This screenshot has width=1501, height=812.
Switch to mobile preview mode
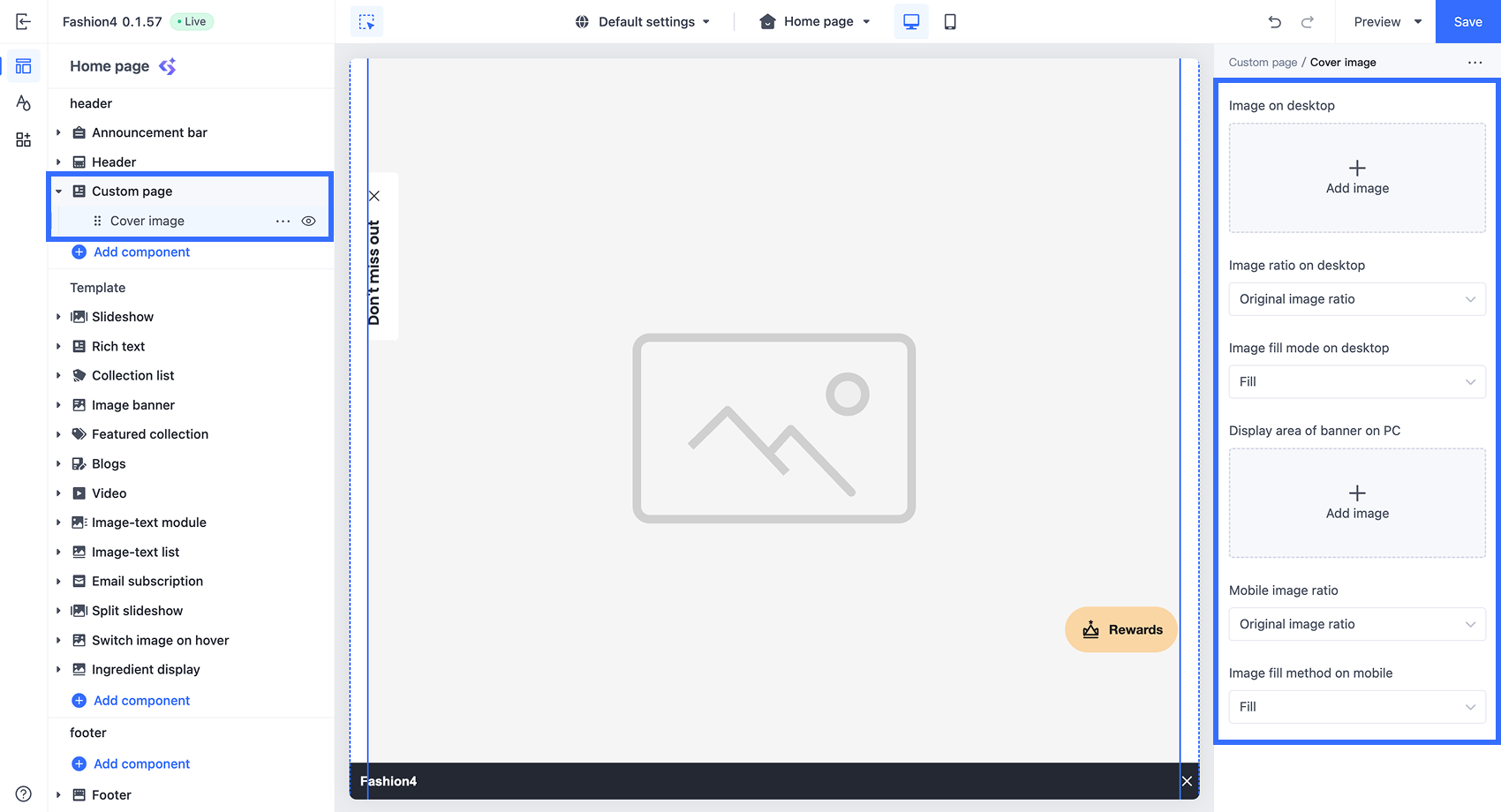tap(950, 21)
